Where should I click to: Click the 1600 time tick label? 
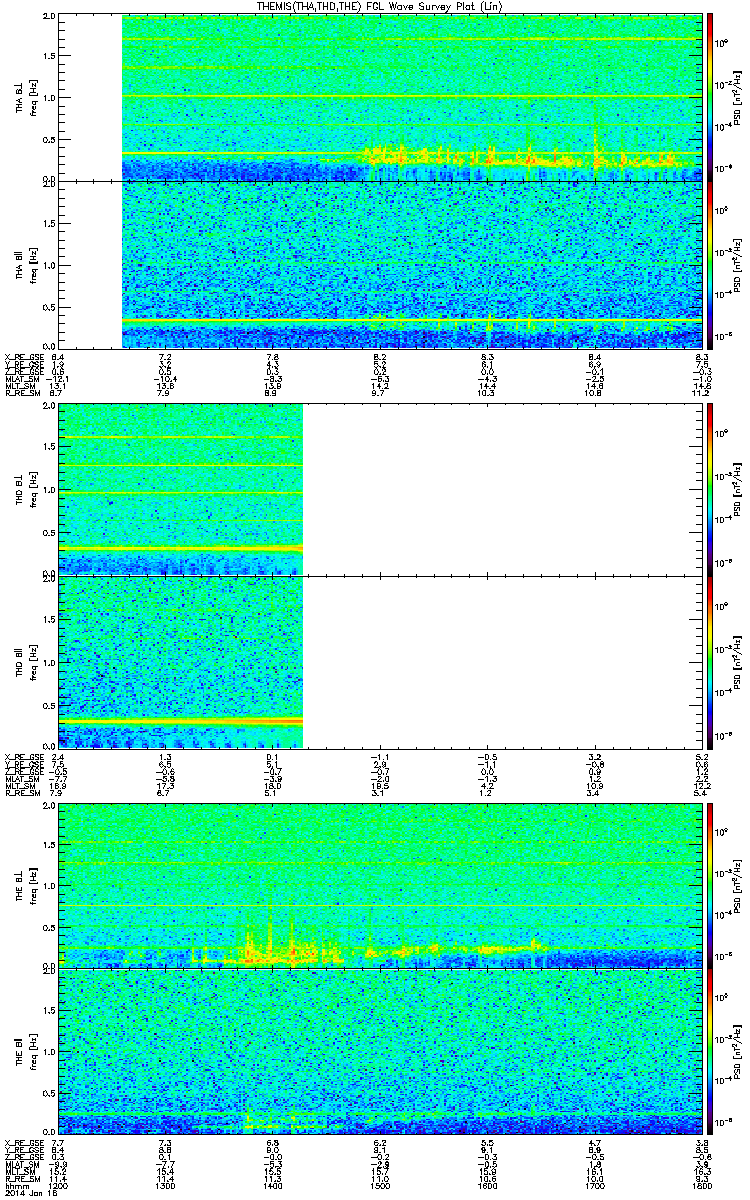[x=487, y=1185]
